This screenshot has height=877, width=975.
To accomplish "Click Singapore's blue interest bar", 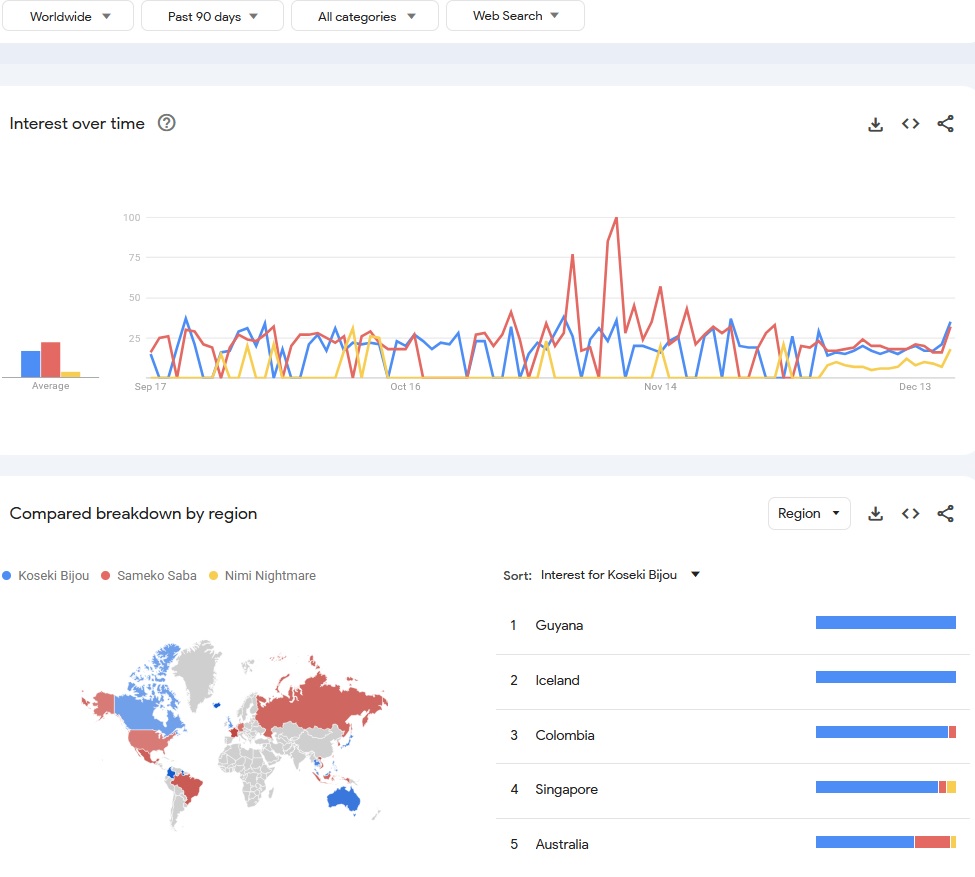I will (877, 787).
